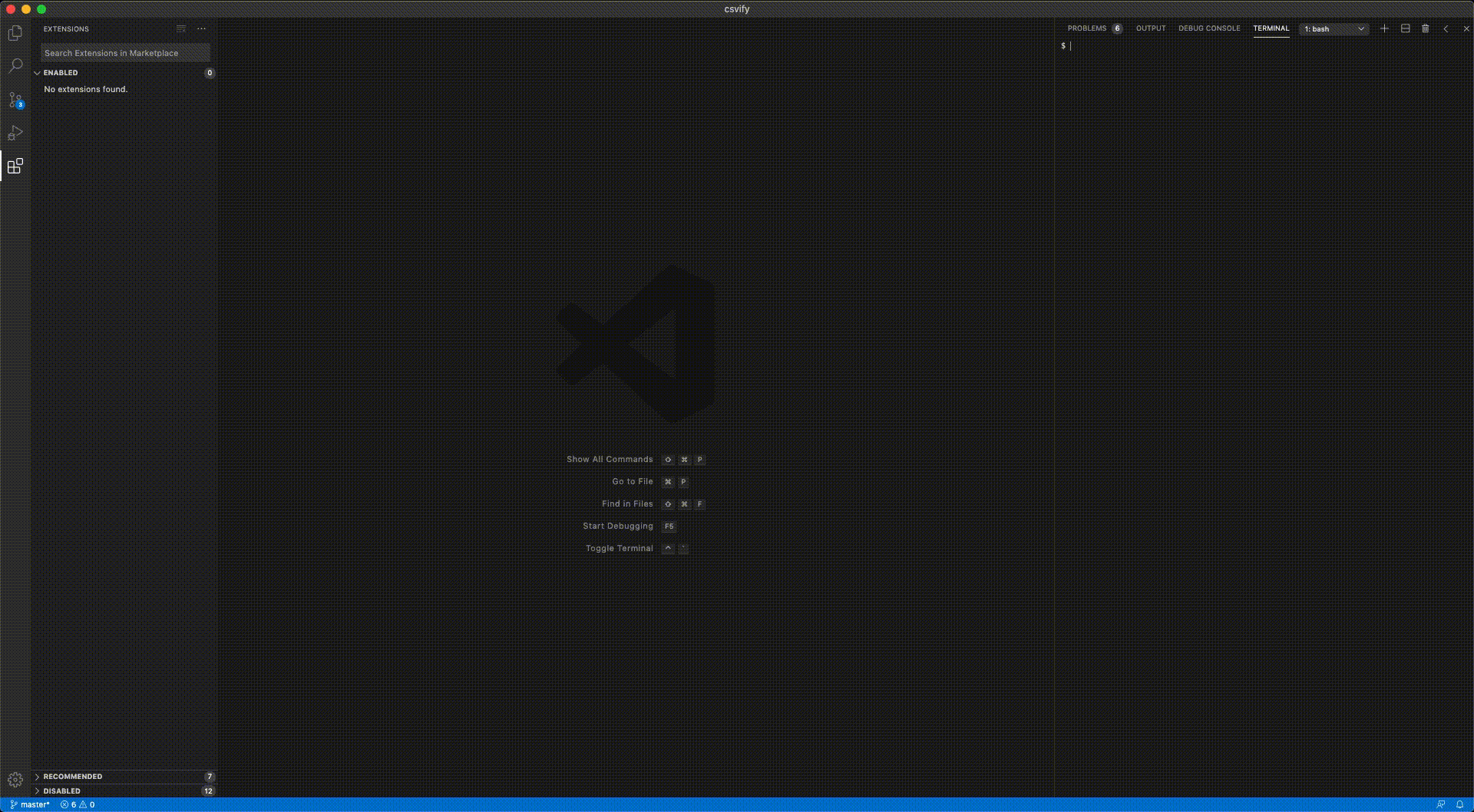The image size is (1474, 812).
Task: Open the Run and Debug view
Action: click(15, 133)
